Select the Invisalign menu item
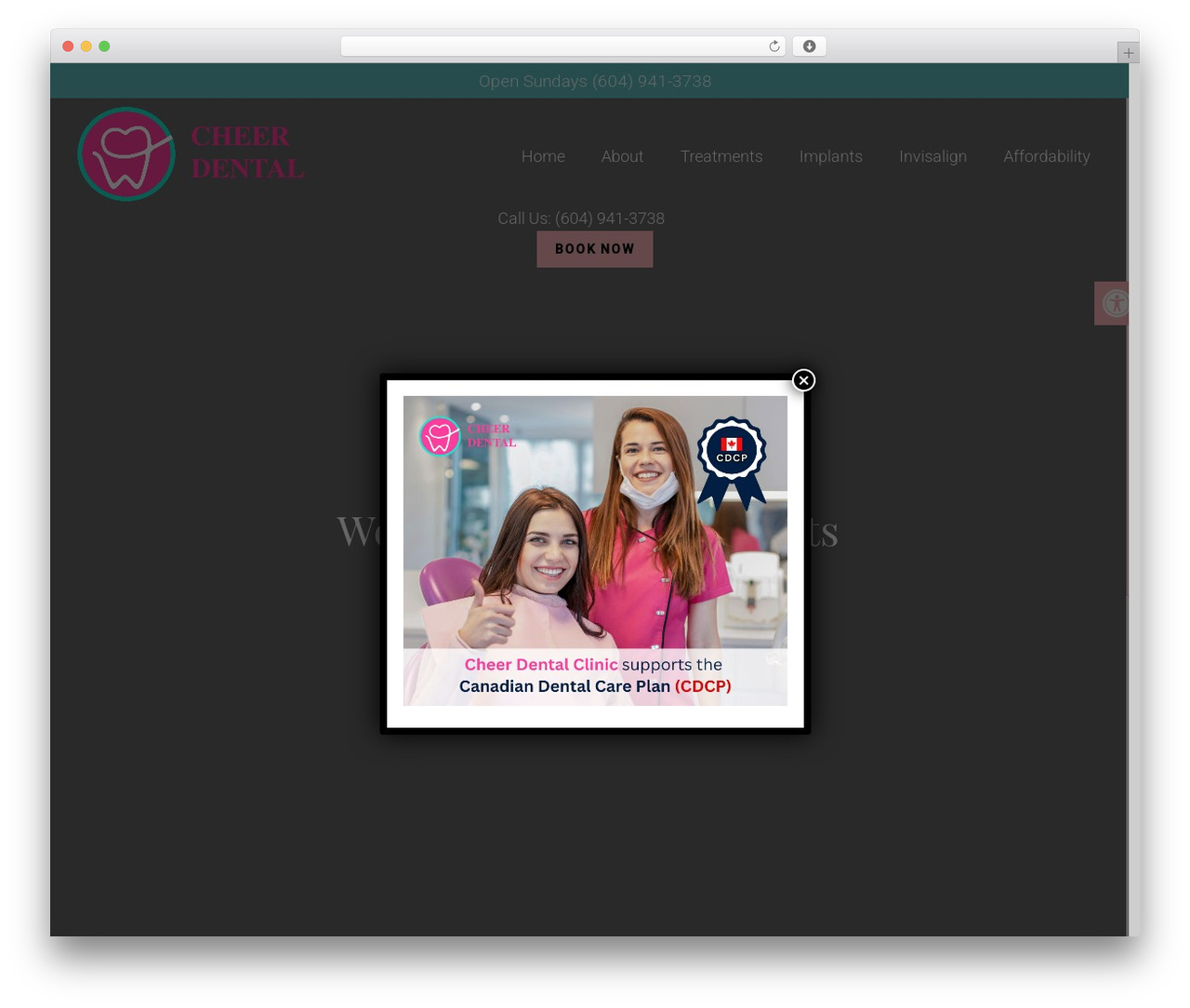 932,156
